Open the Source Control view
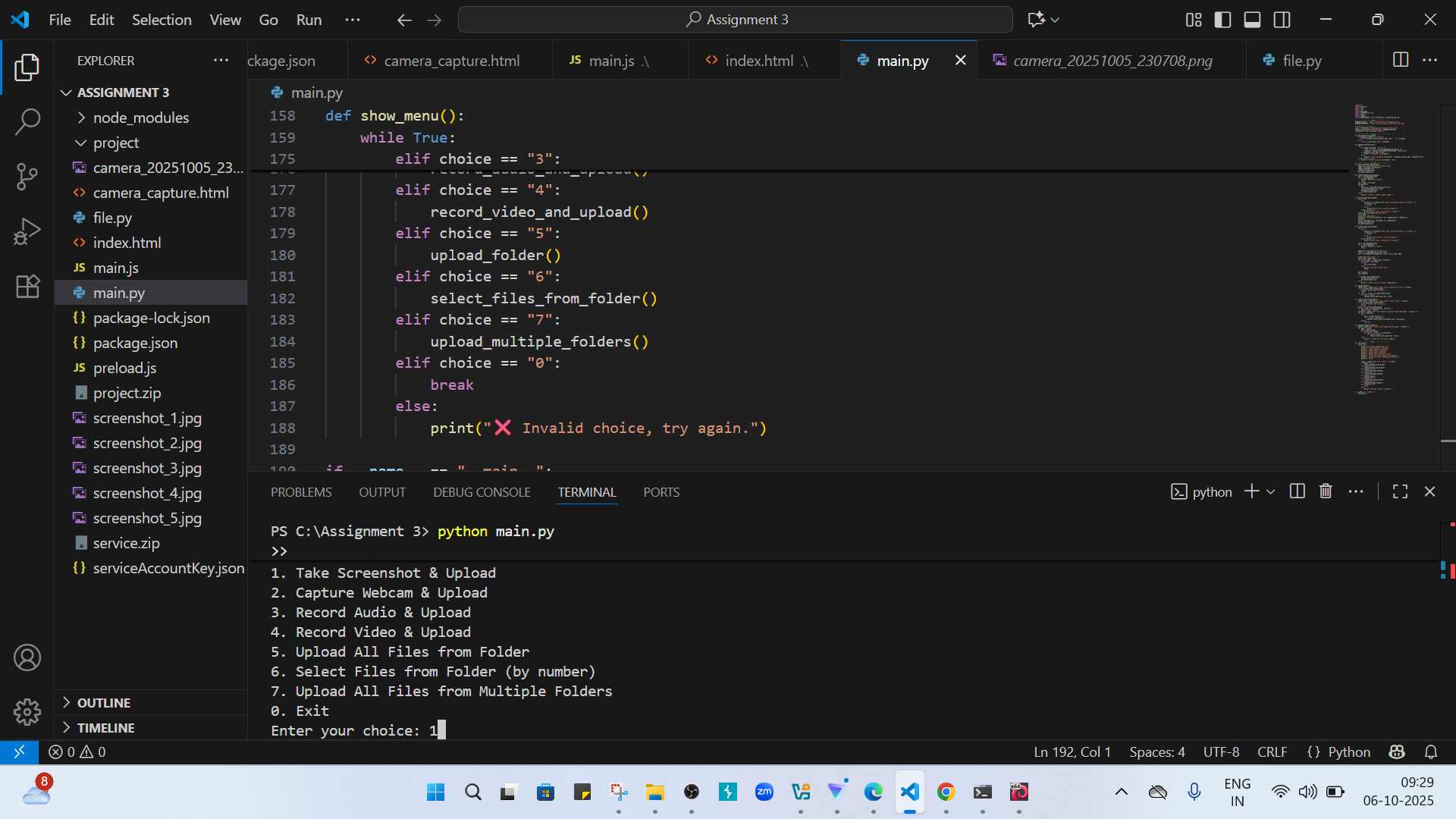 [x=27, y=176]
